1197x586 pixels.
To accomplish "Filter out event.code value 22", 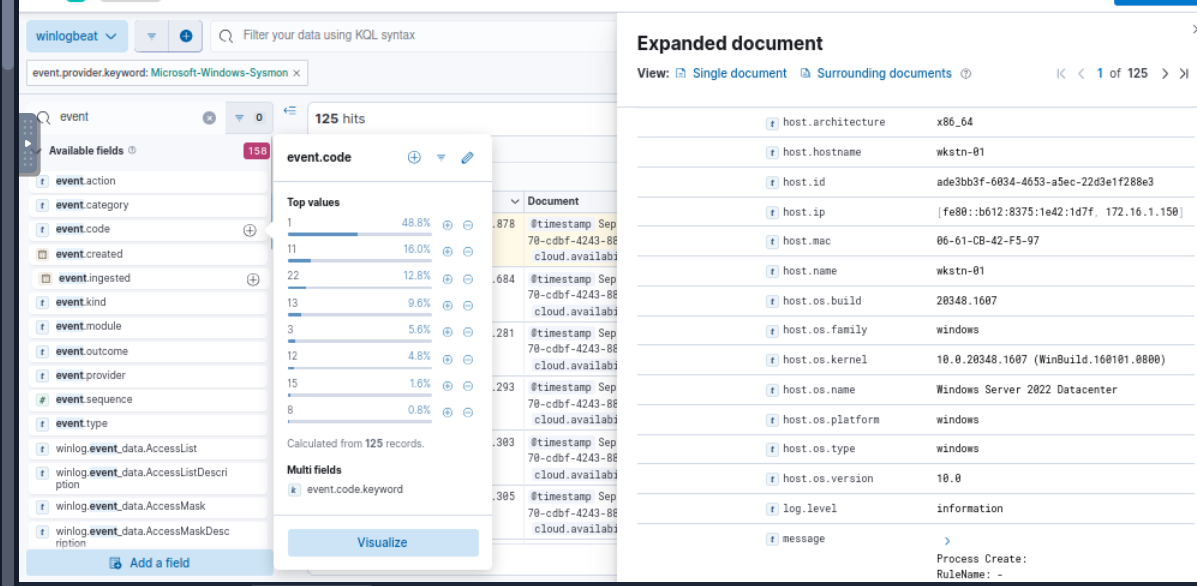I will pos(467,278).
